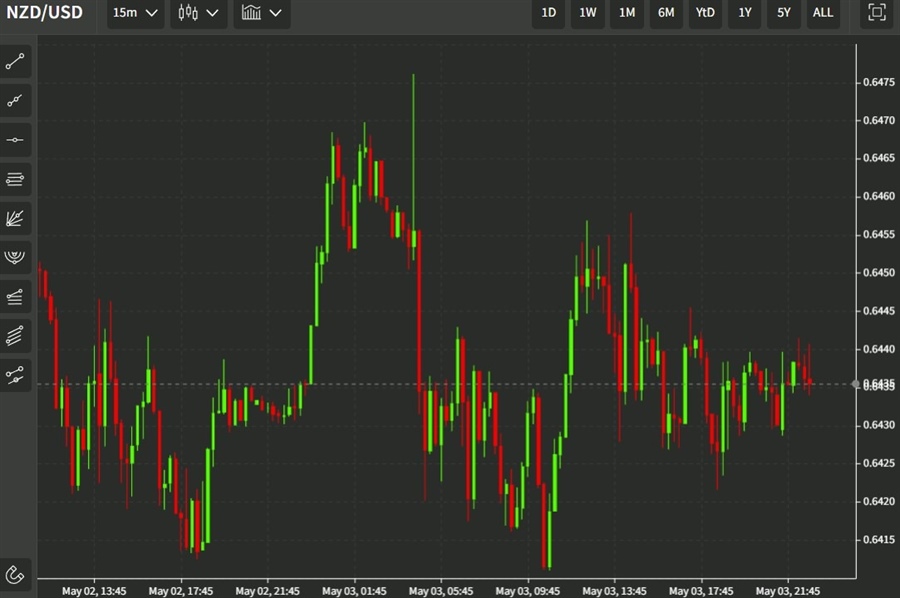The height and width of the screenshot is (598, 900).
Task: Click the May 03, 21:45 time label
Action: (x=788, y=591)
